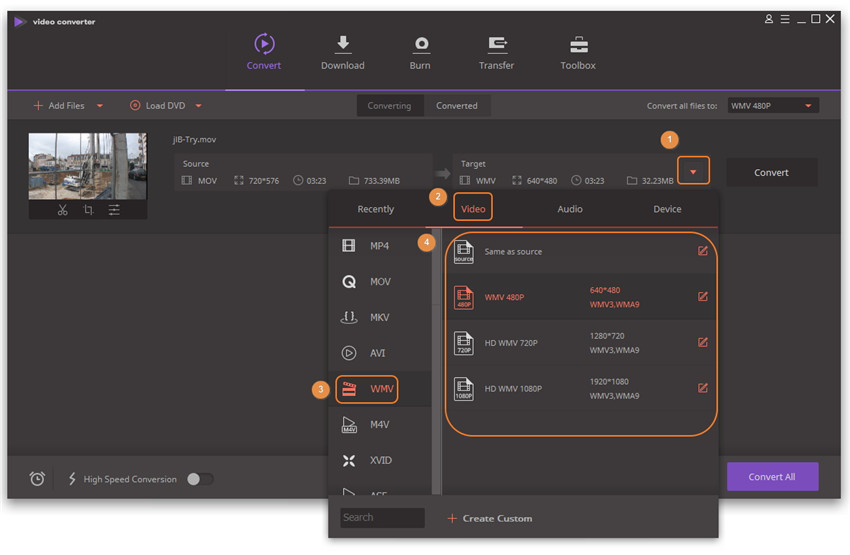
Task: Open the Transfer section
Action: pos(497,52)
